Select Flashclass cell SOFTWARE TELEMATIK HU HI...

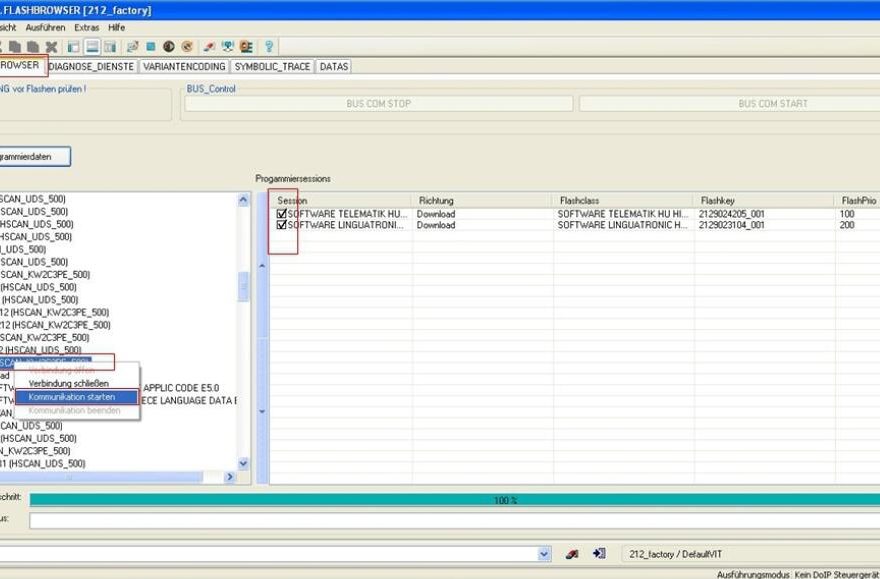click(622, 214)
